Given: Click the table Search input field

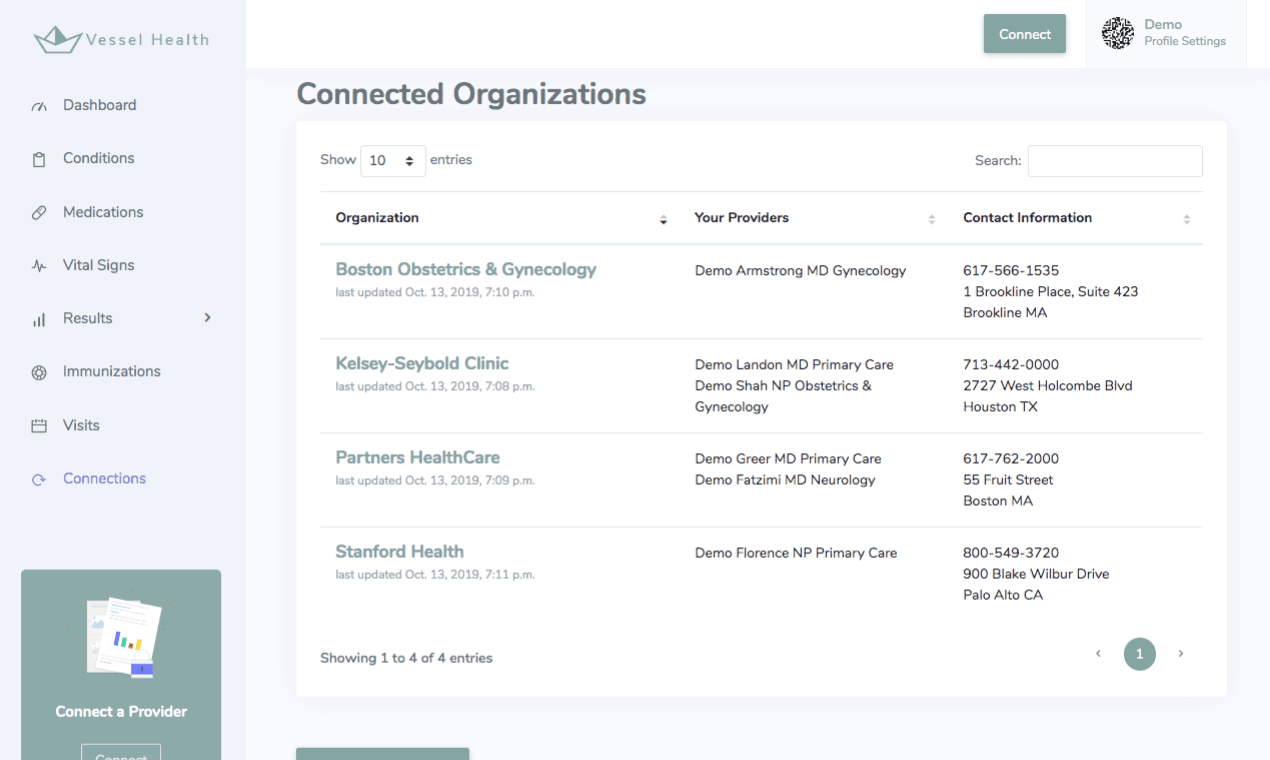Looking at the screenshot, I should click(1115, 161).
